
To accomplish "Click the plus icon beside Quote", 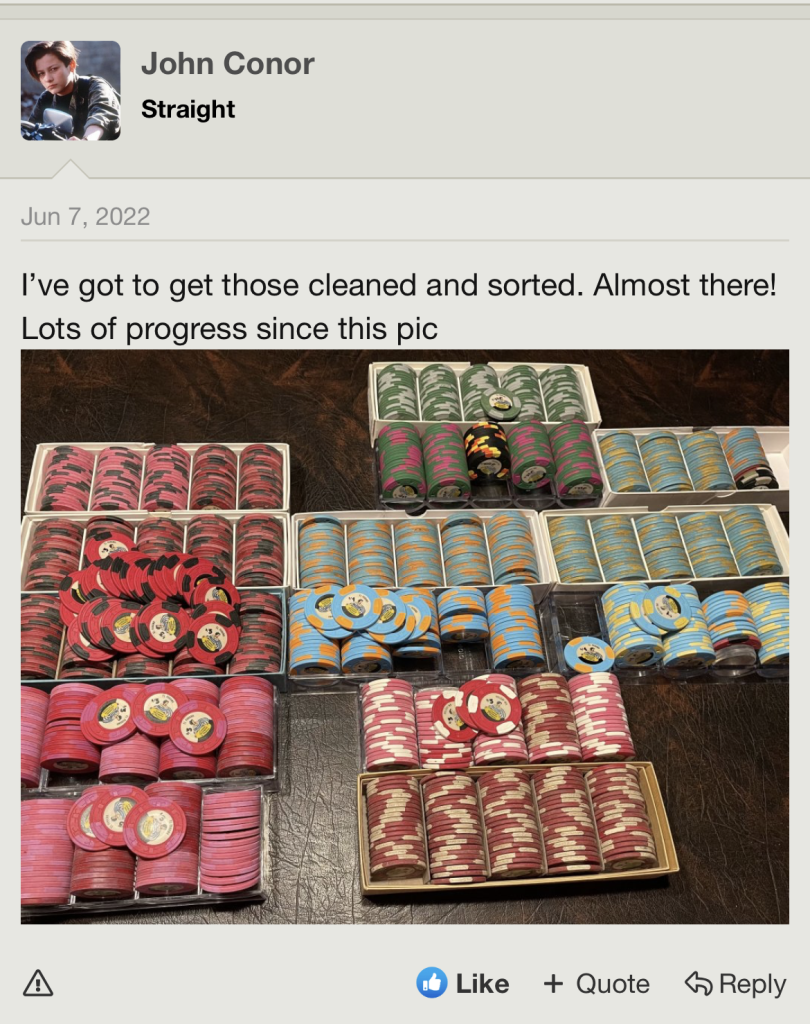I will point(553,984).
